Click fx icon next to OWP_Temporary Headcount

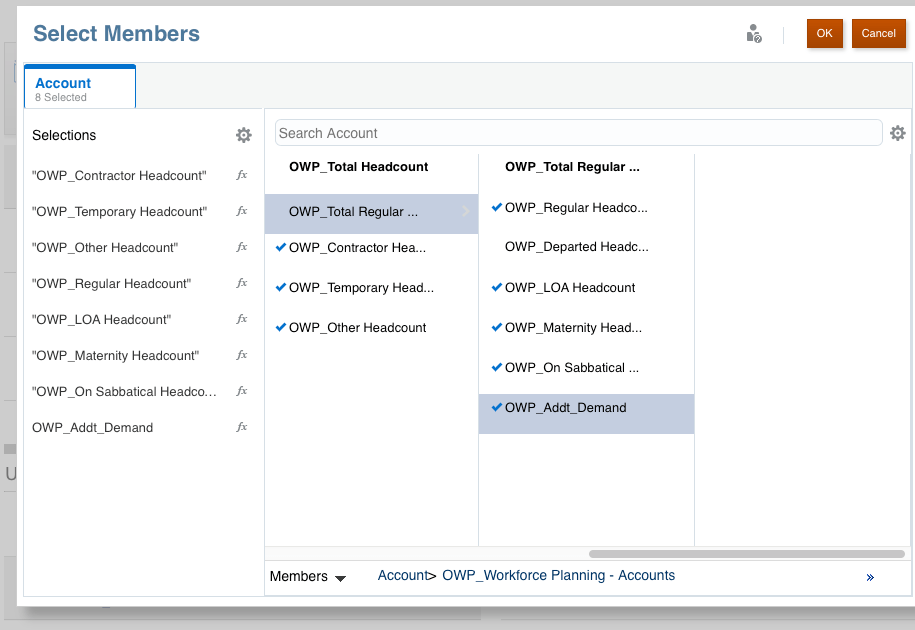coord(242,211)
